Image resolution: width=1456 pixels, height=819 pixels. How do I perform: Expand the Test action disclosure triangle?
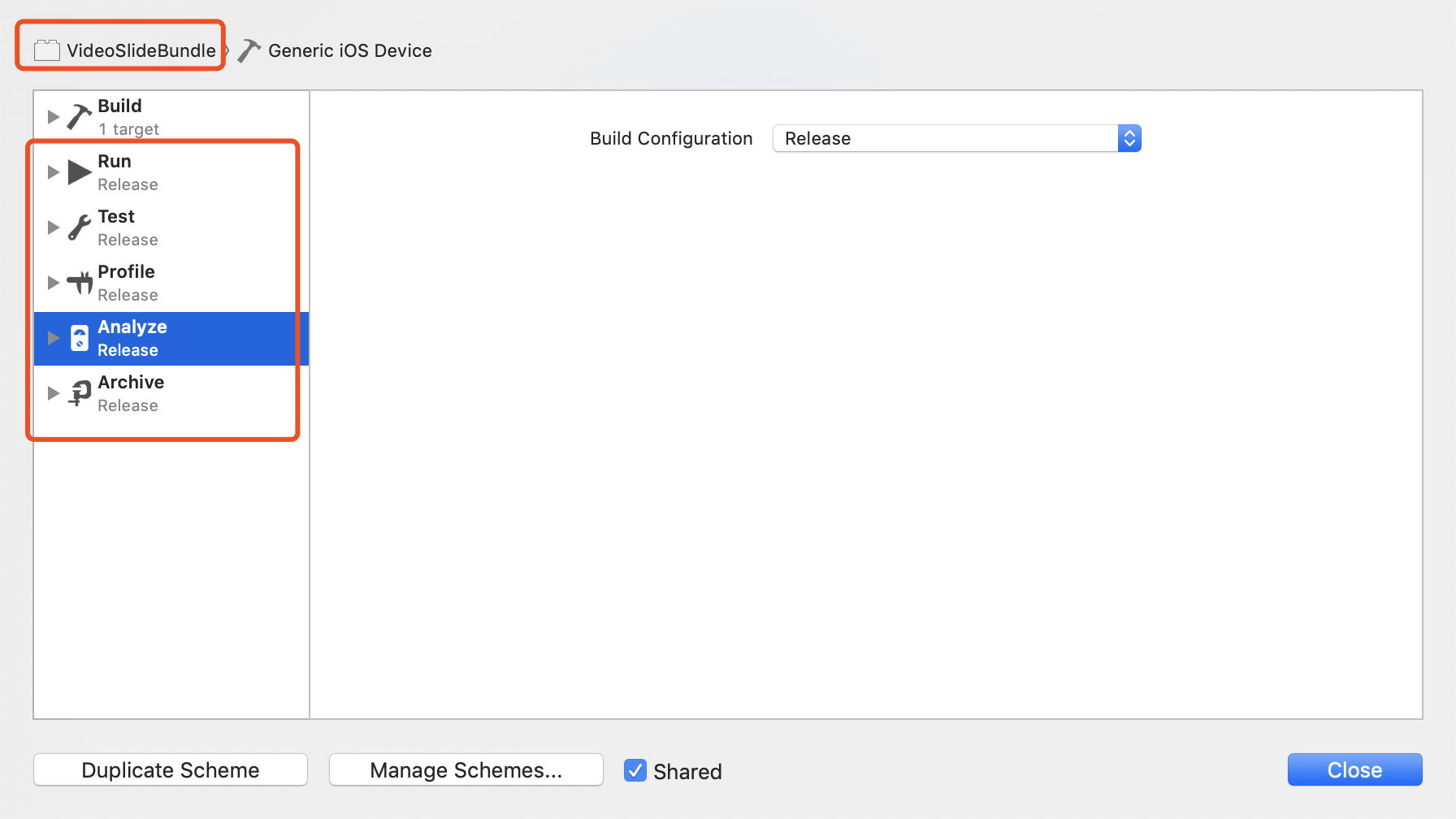point(54,227)
